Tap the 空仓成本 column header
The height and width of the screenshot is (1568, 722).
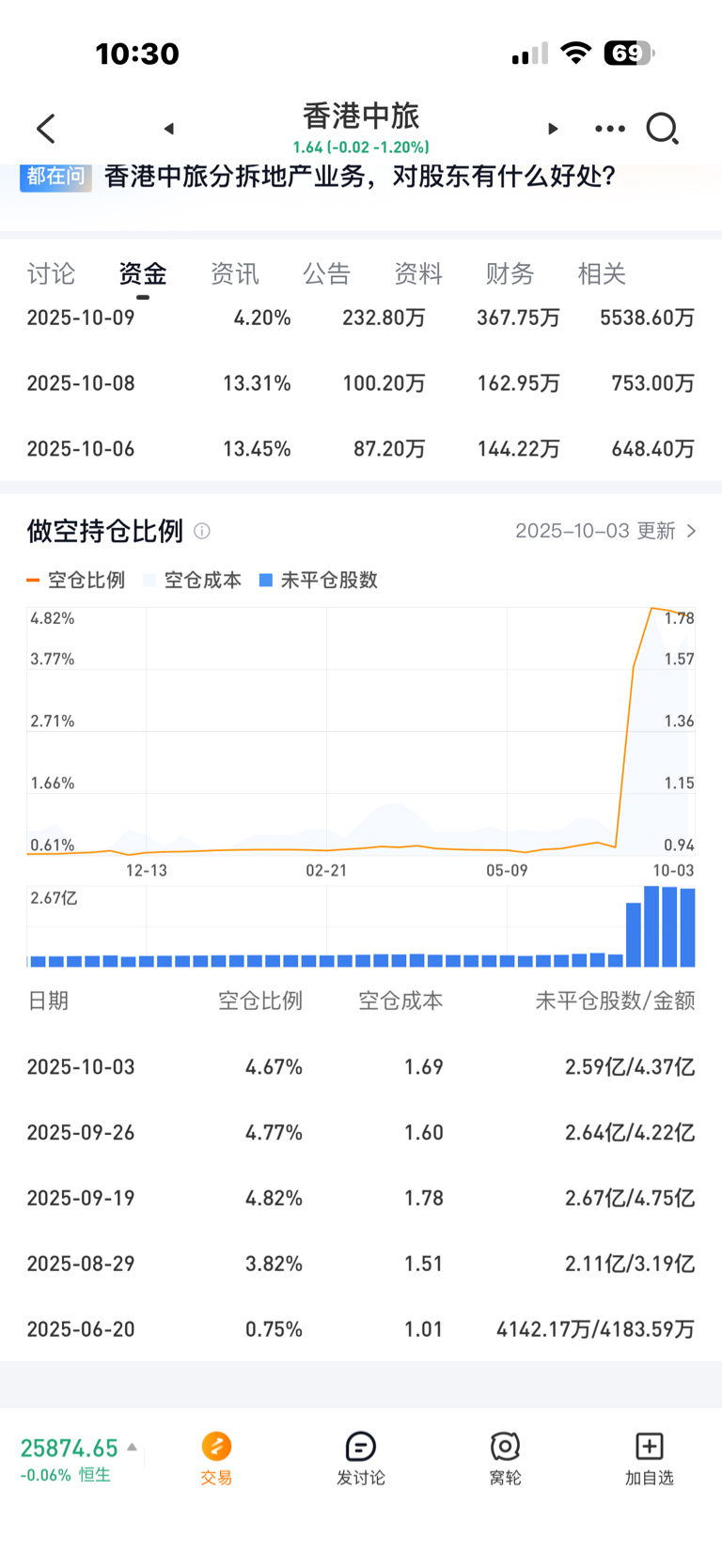coord(400,1001)
